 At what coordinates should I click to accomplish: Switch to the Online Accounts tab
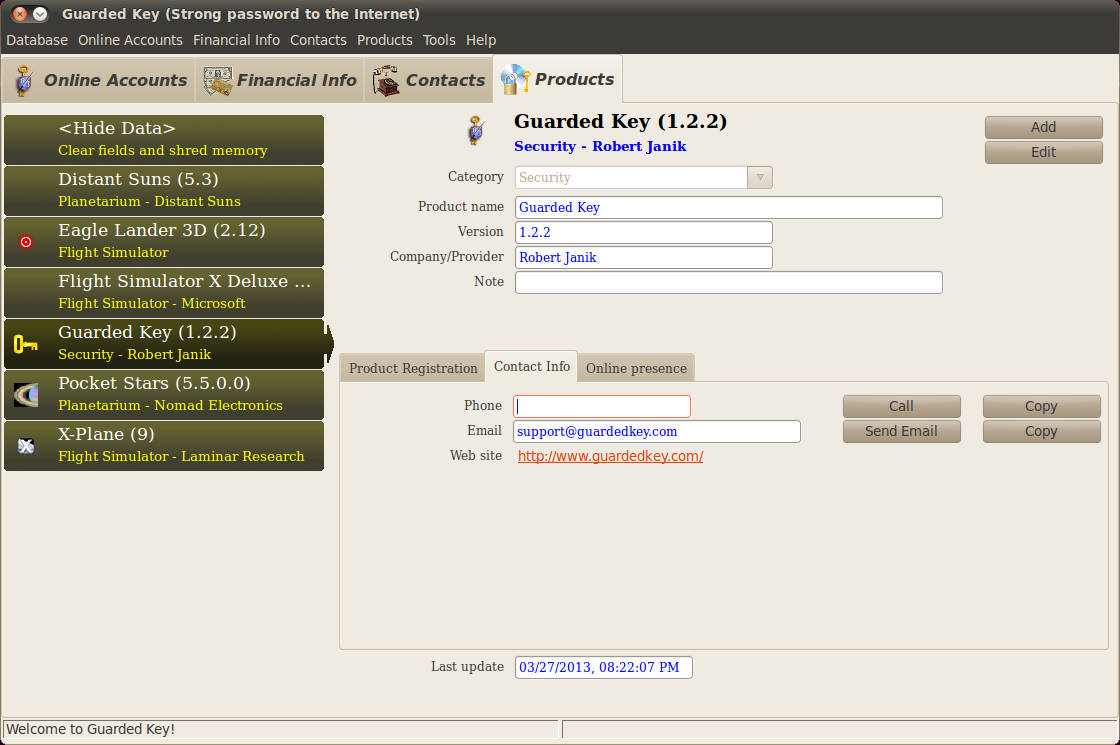tap(99, 80)
